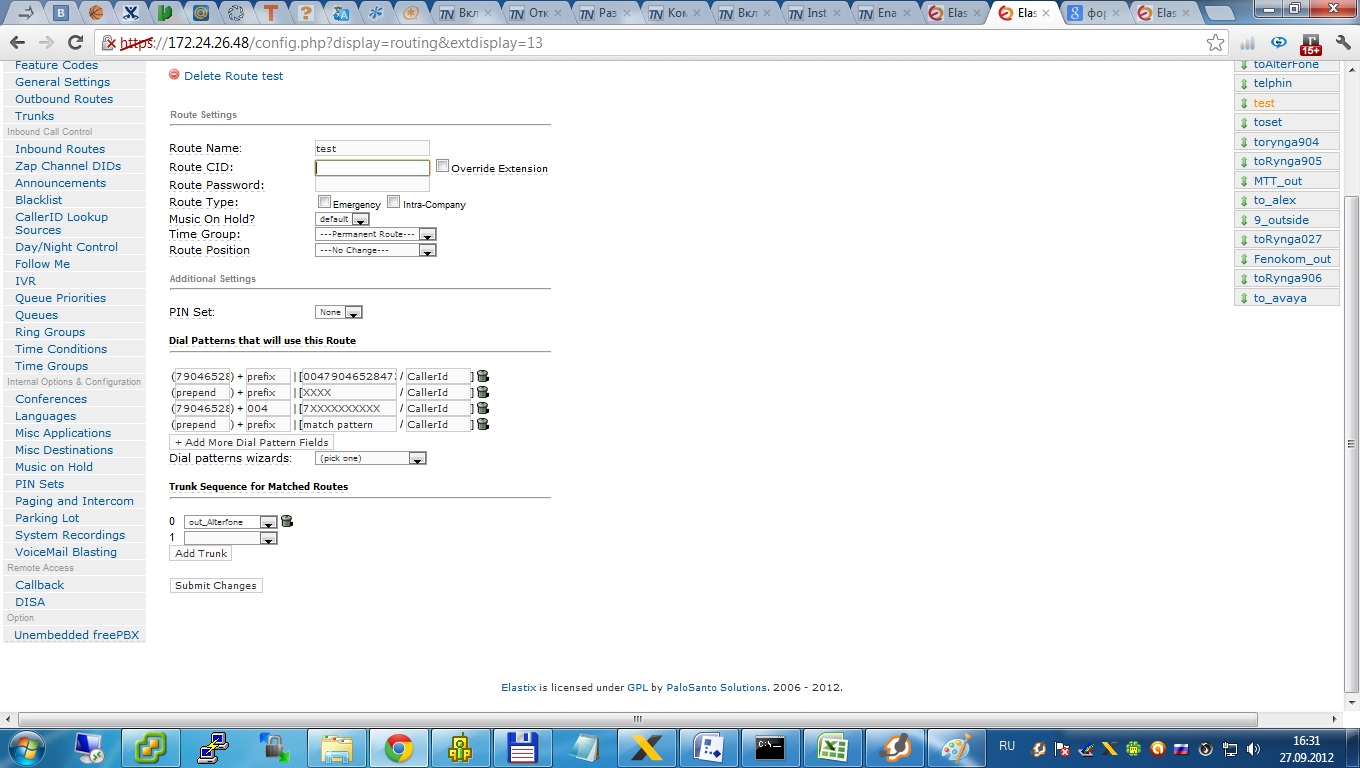1360x768 pixels.
Task: Open the Time Group dropdown
Action: click(375, 234)
